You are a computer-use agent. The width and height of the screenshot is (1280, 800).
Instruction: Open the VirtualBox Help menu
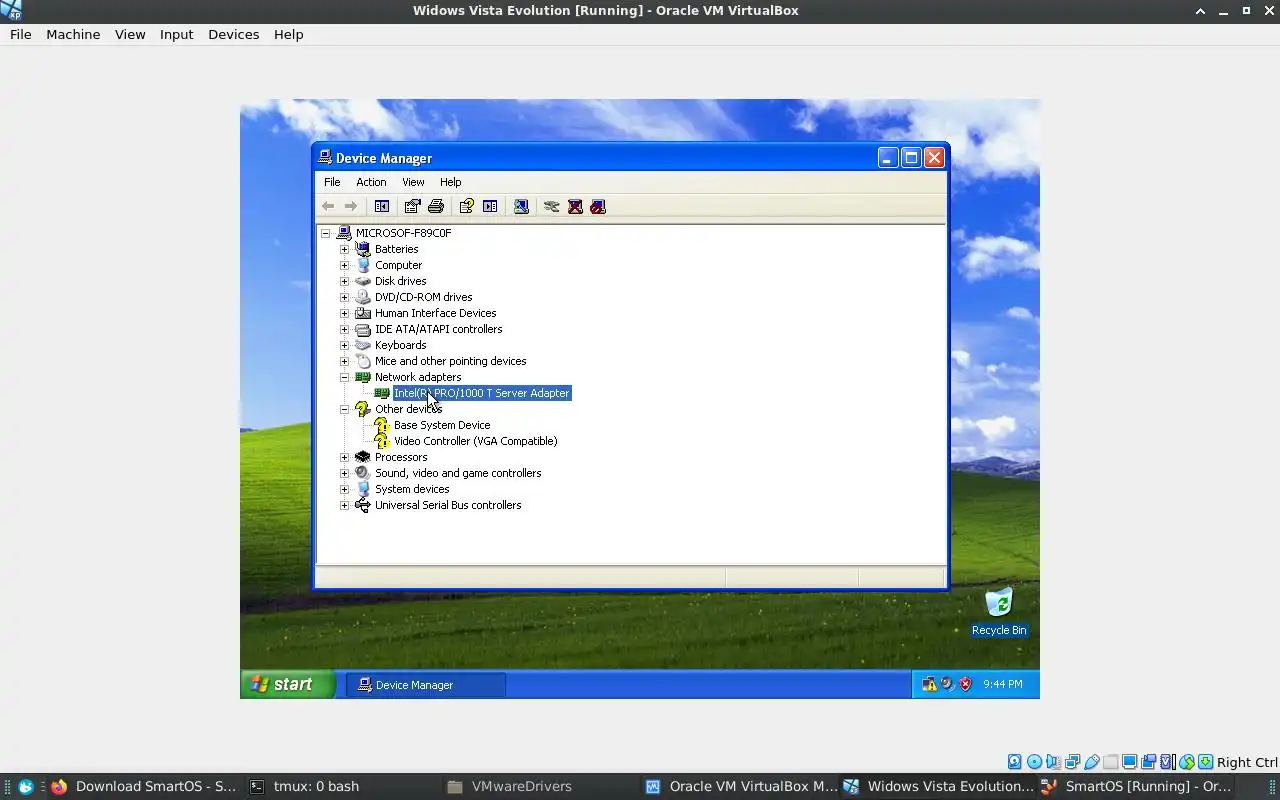[x=288, y=34]
